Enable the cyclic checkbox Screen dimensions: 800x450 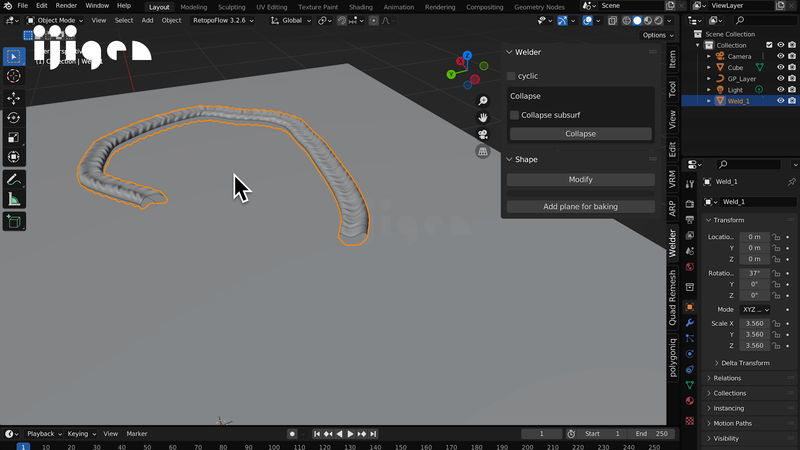pos(511,76)
